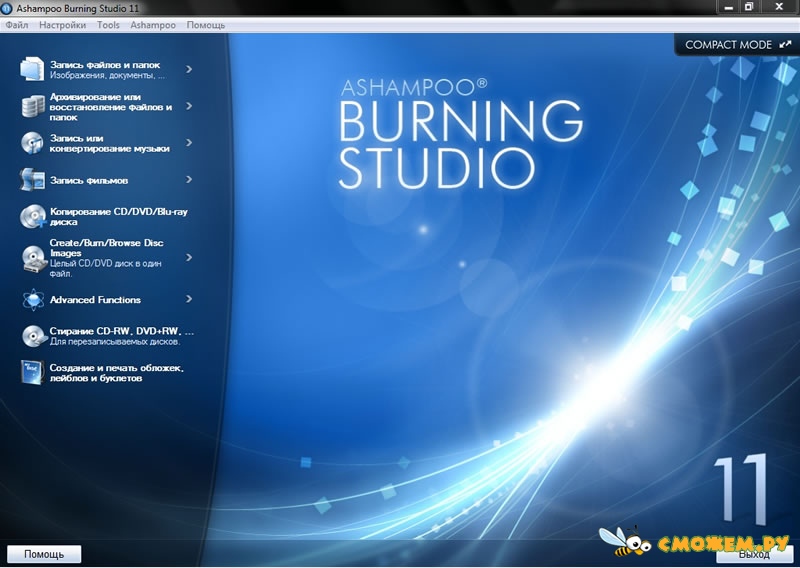
Task: Open the Настройки menu
Action: click(x=62, y=25)
